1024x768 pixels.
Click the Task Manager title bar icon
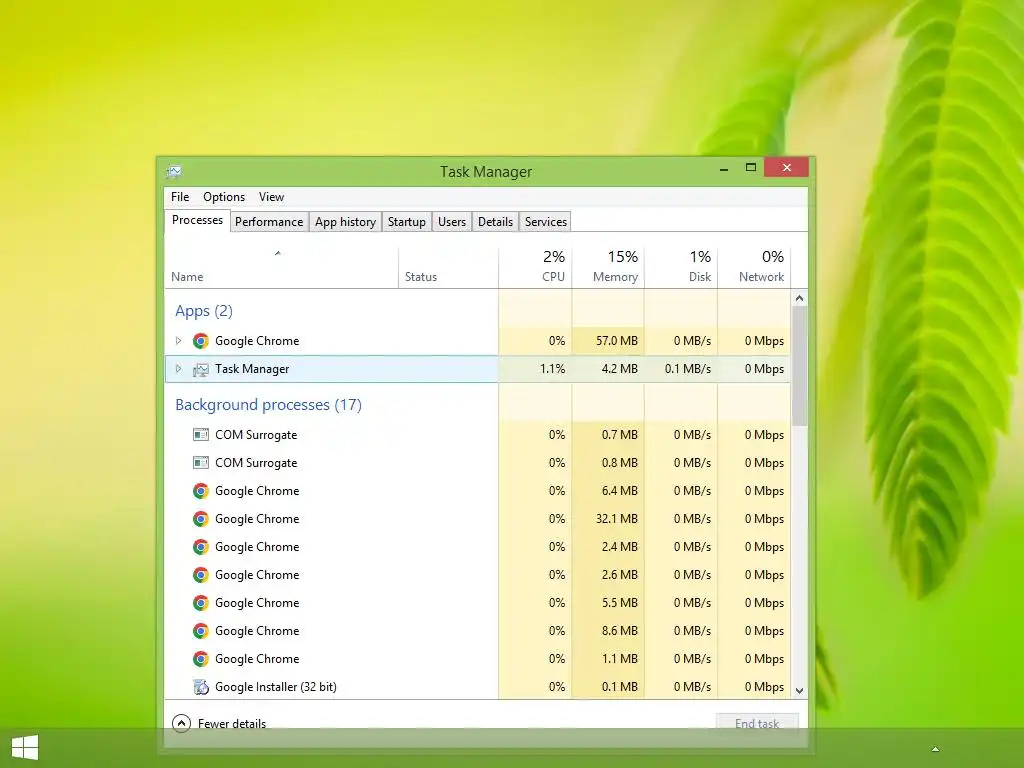[x=174, y=172]
